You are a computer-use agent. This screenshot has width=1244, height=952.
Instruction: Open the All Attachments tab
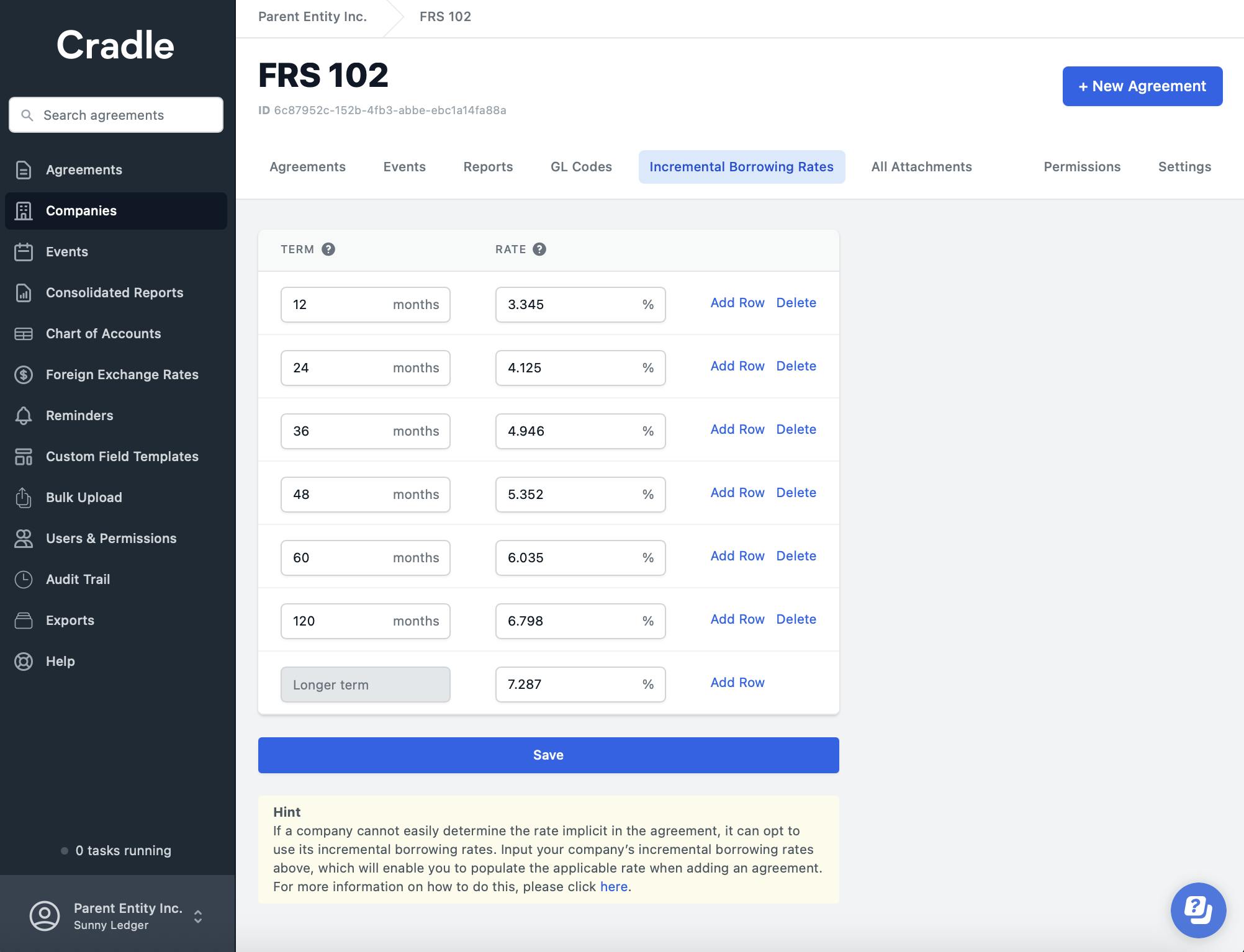(921, 167)
